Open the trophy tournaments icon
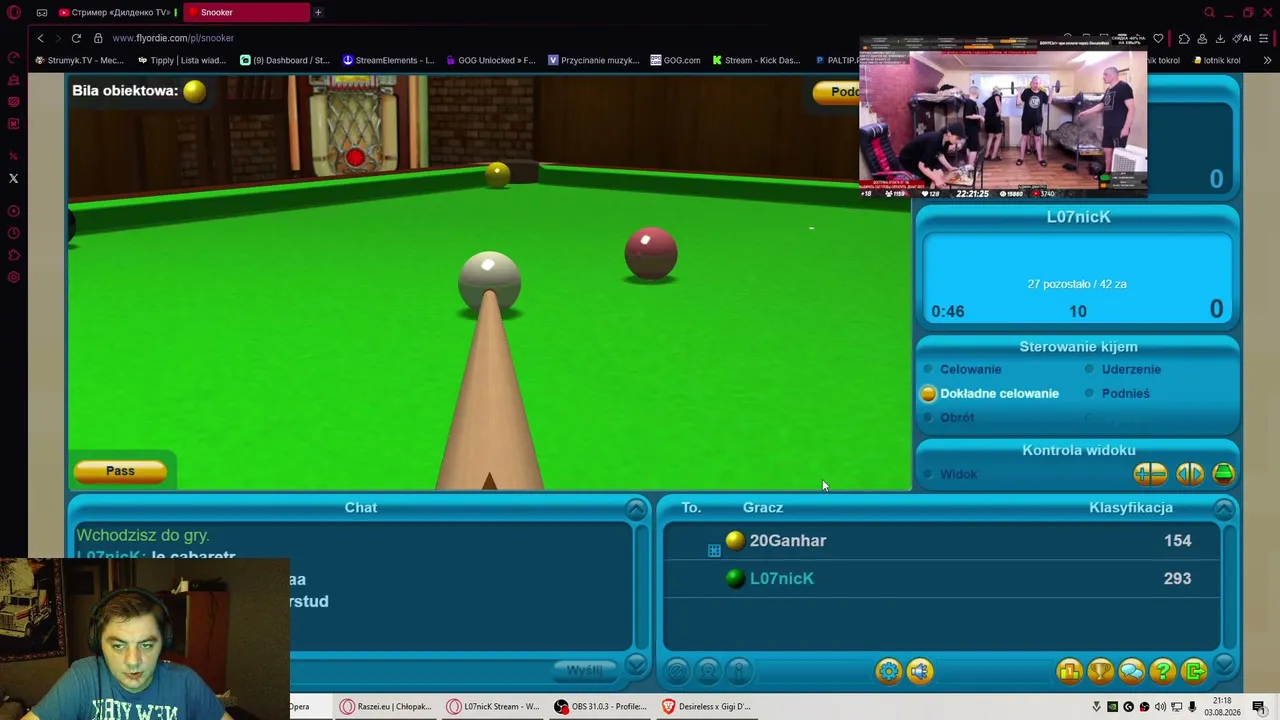 click(1100, 671)
